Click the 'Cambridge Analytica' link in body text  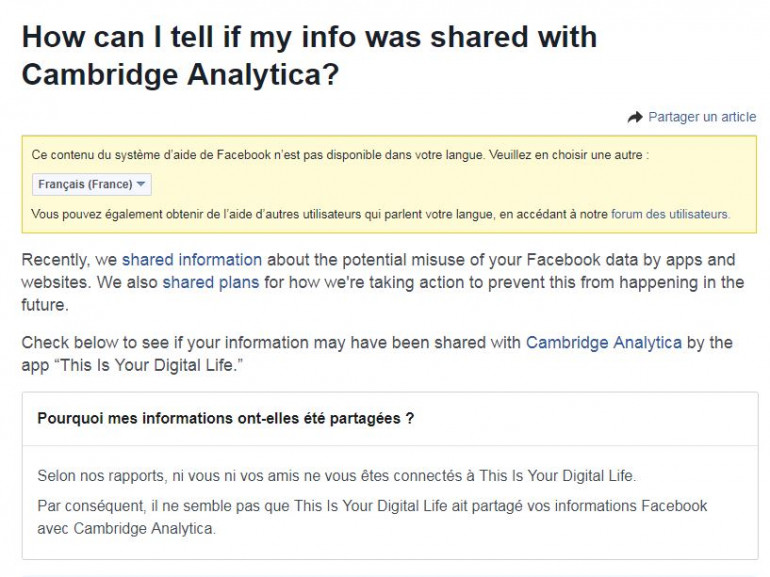603,342
